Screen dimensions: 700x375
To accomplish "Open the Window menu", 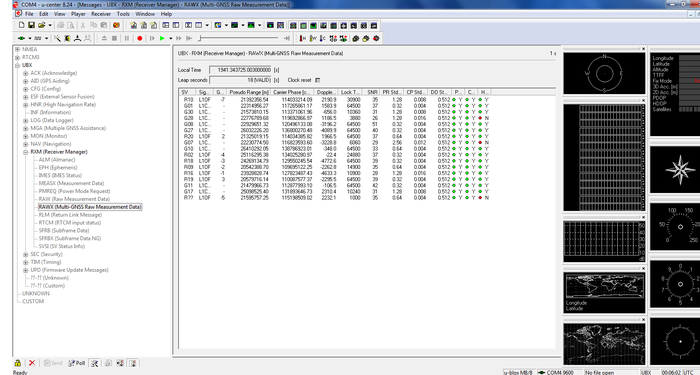I will [145, 14].
